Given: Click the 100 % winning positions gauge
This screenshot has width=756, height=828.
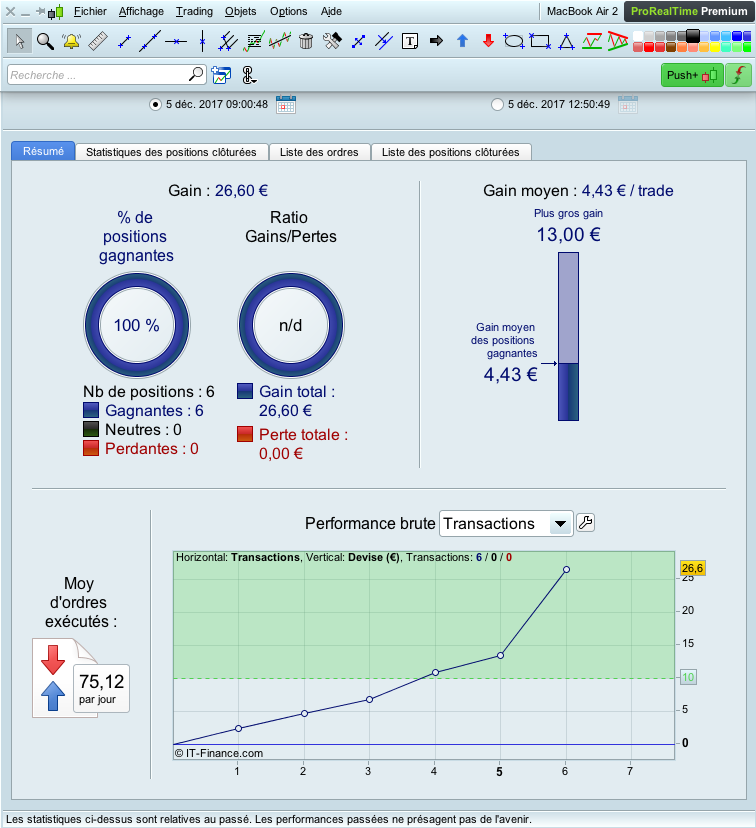Looking at the screenshot, I should click(x=137, y=325).
